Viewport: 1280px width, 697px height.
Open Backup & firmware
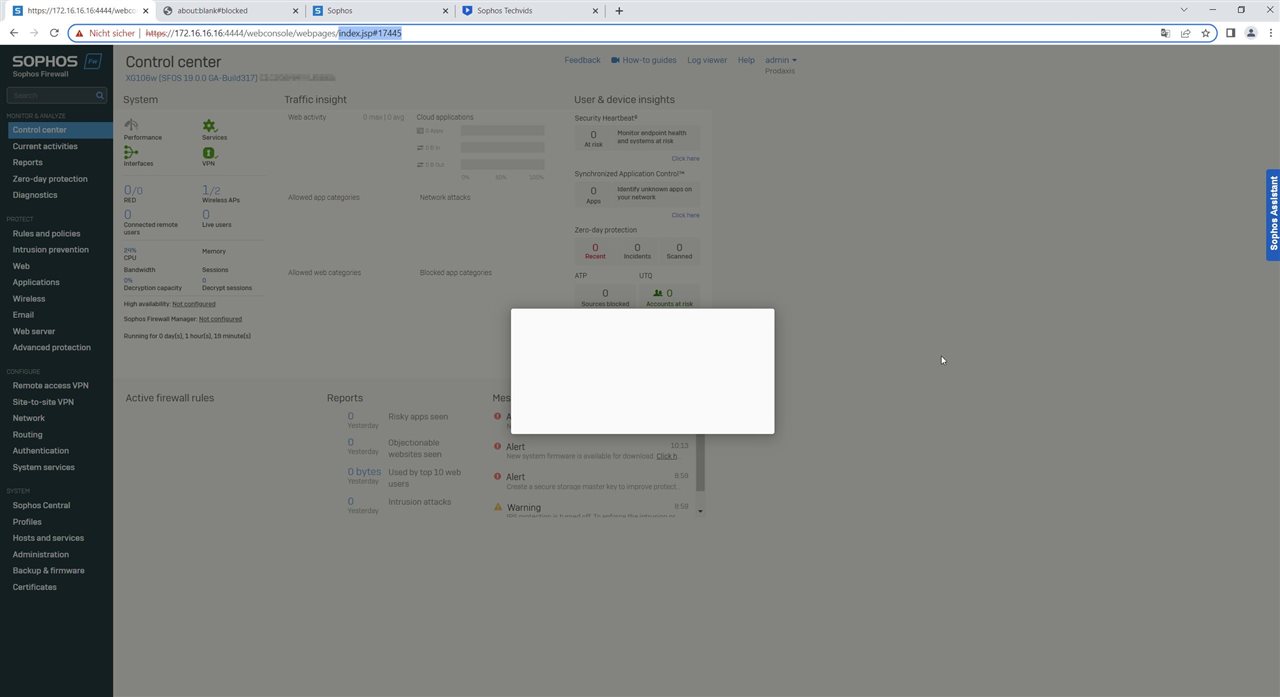pos(48,570)
